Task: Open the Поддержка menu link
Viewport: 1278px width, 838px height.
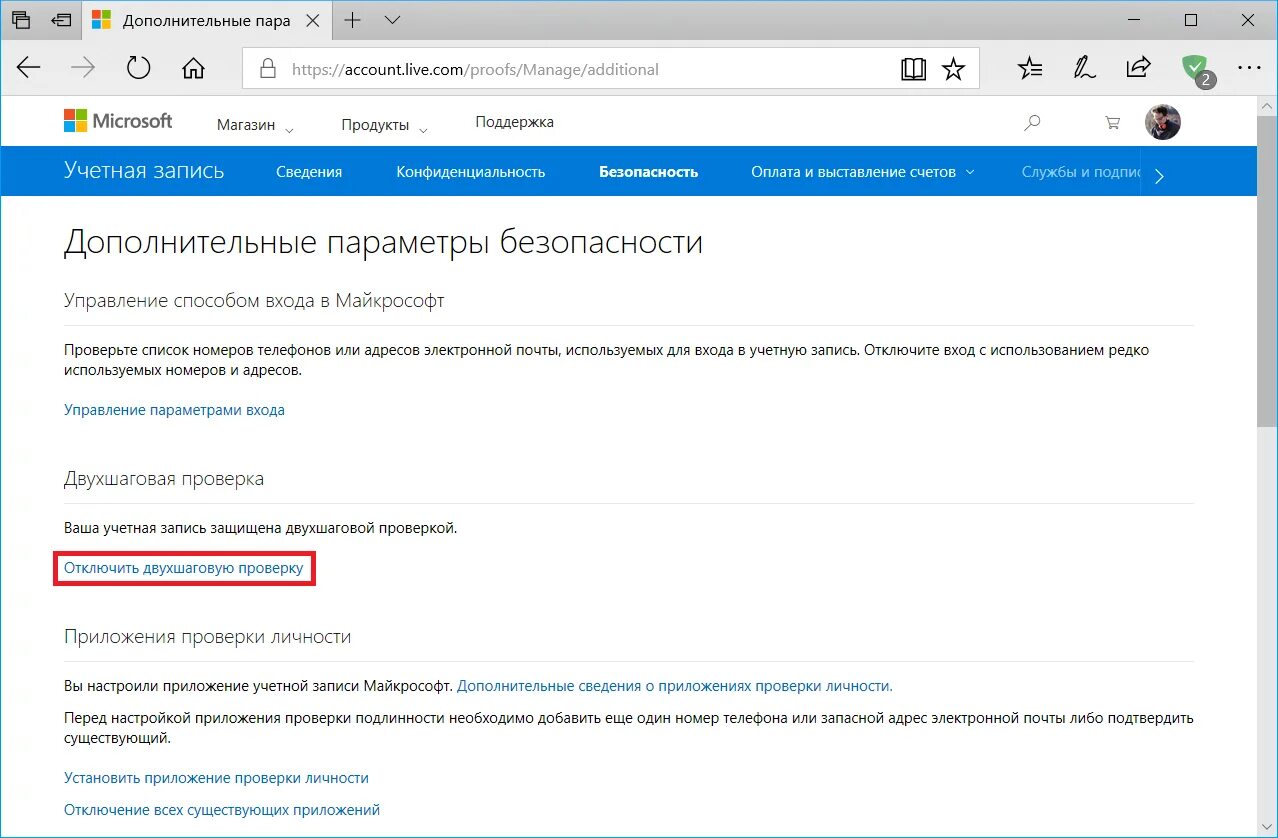Action: 514,122
